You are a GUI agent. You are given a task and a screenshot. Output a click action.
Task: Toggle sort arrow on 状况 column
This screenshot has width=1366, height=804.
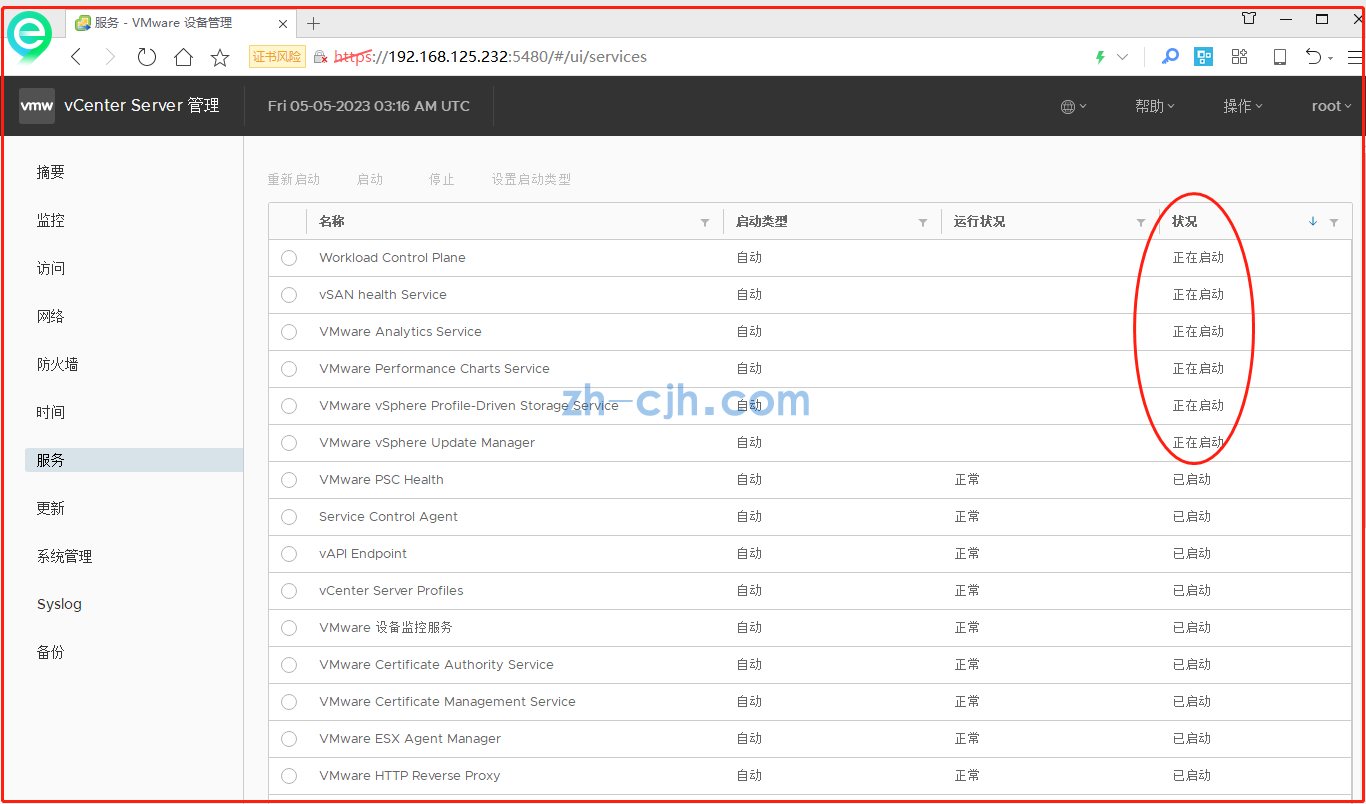[1313, 221]
